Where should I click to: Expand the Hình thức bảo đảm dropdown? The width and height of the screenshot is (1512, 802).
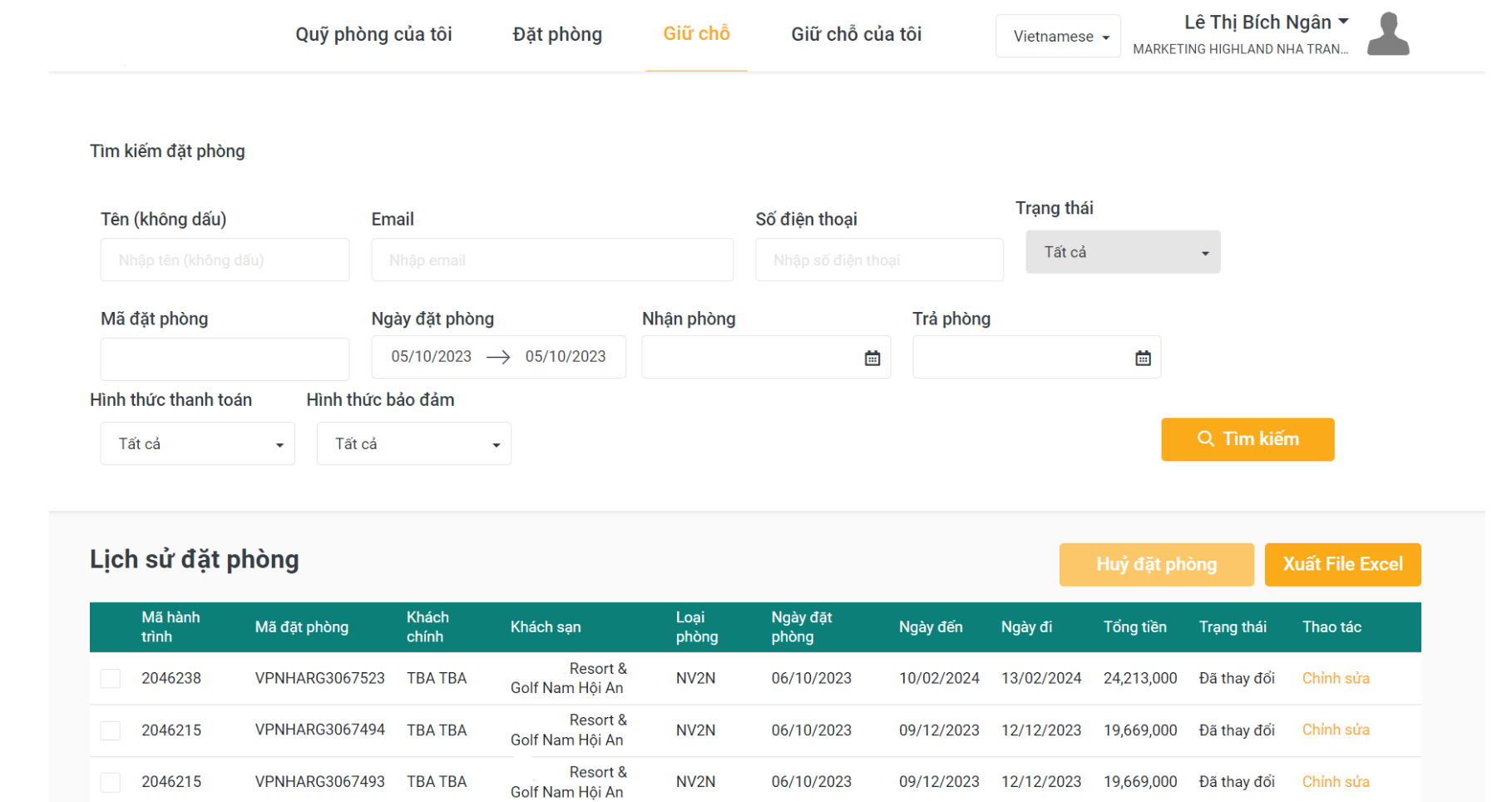tap(413, 444)
